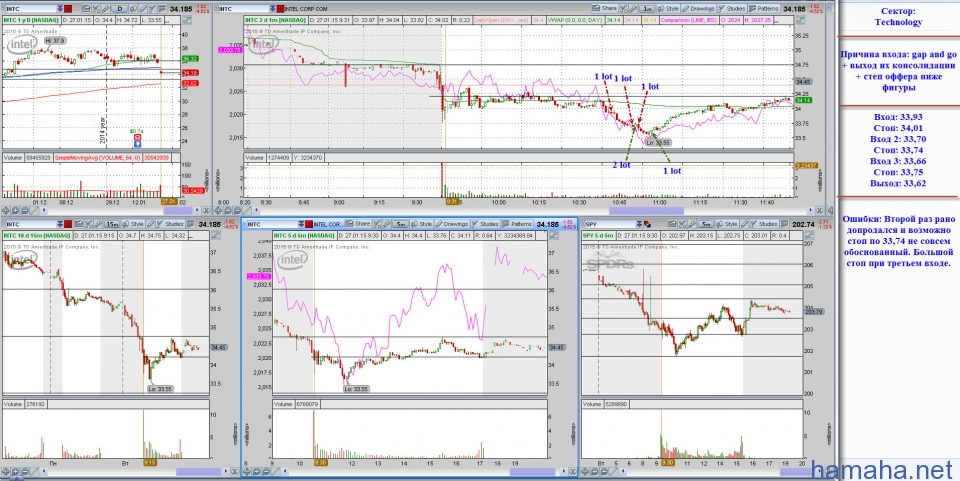This screenshot has width=960, height=481.
Task: Open Style menu in top-right INTC 1m chart
Action: (667, 9)
